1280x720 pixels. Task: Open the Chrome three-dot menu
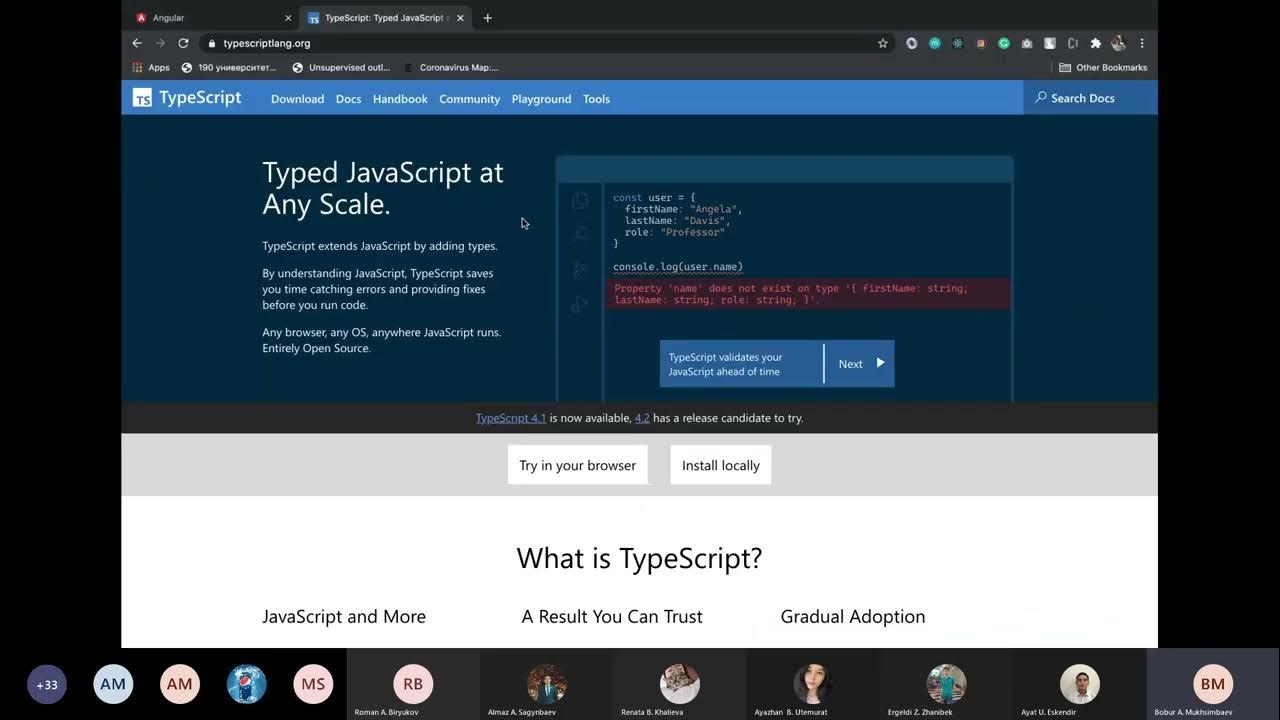(1142, 43)
